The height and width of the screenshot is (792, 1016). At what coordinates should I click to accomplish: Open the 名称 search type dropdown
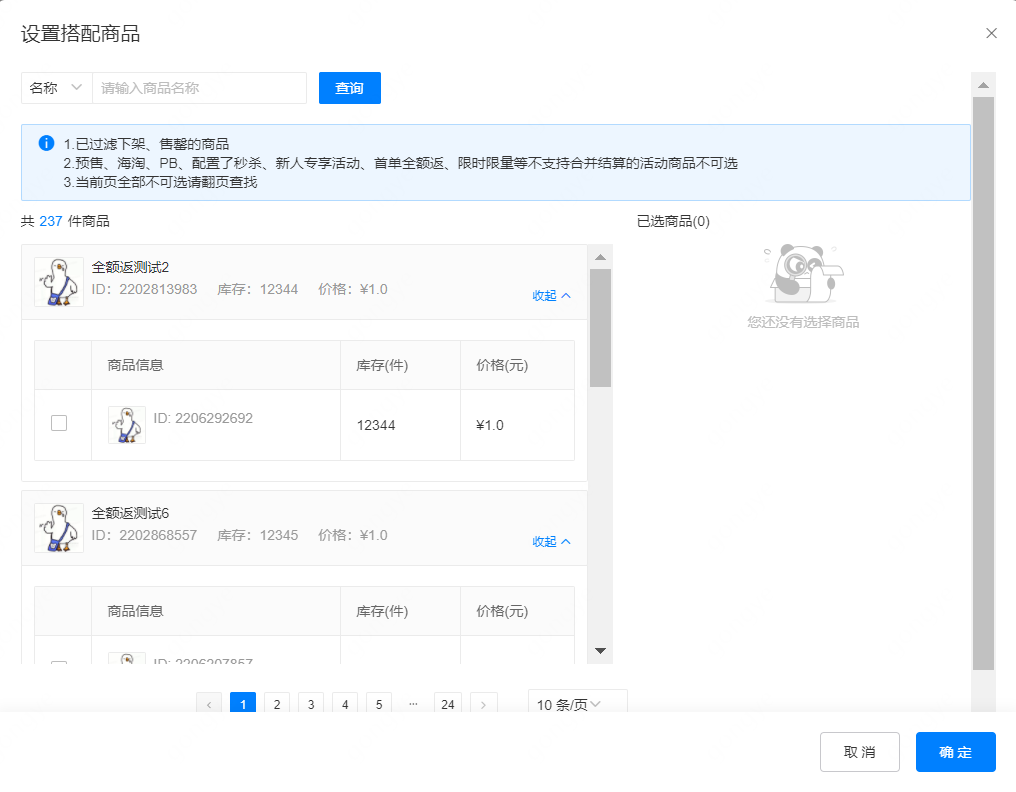pos(56,88)
